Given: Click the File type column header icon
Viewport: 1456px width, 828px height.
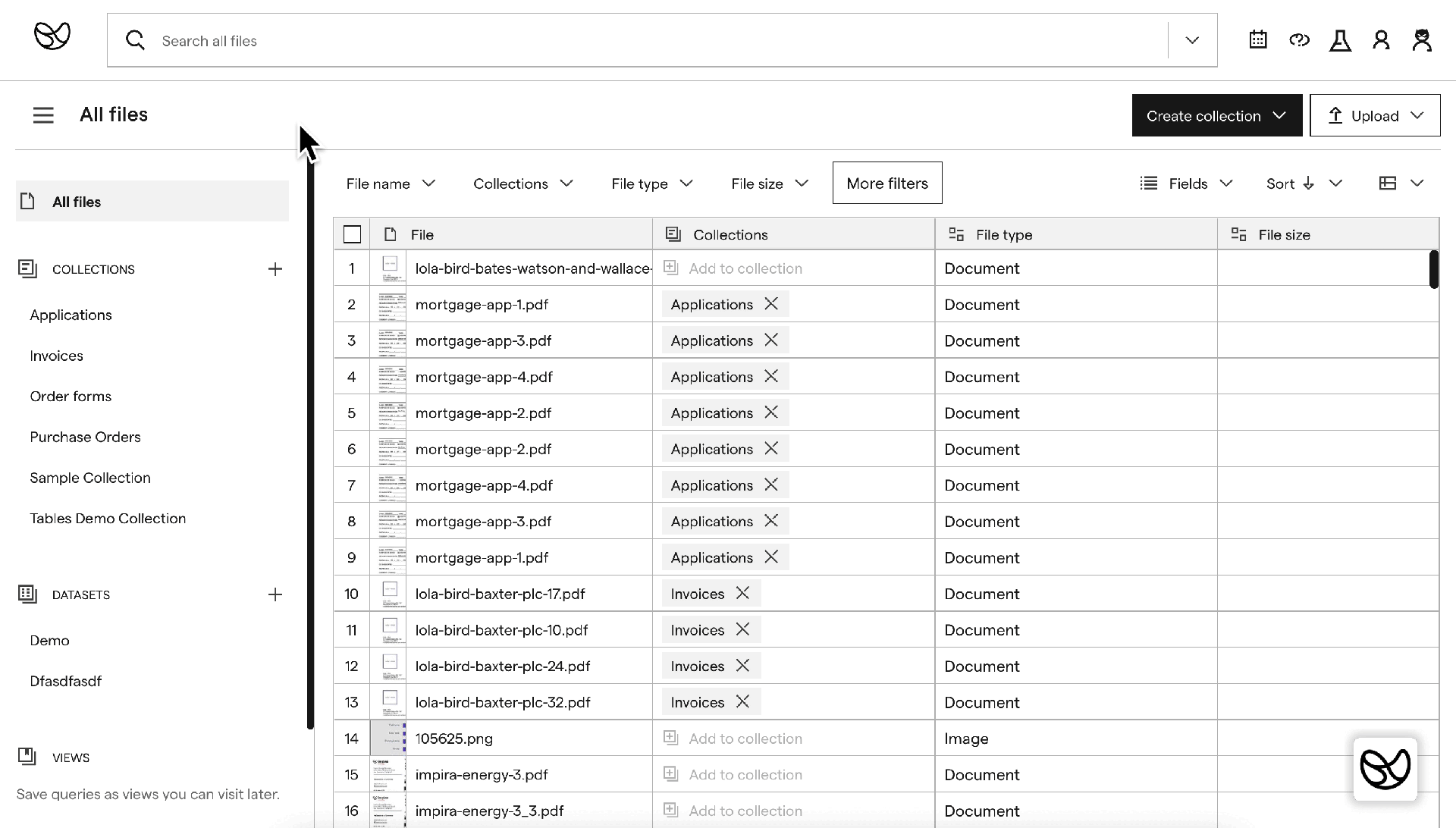Looking at the screenshot, I should (x=956, y=234).
